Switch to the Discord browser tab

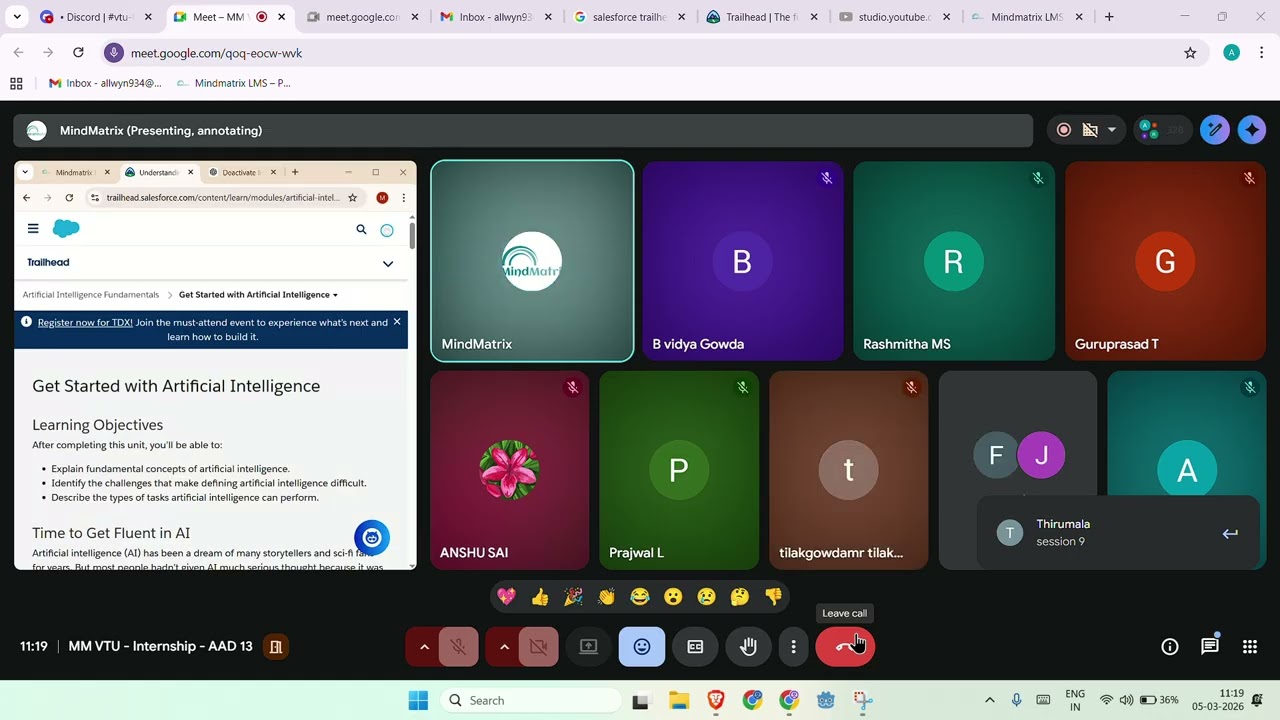(x=97, y=17)
